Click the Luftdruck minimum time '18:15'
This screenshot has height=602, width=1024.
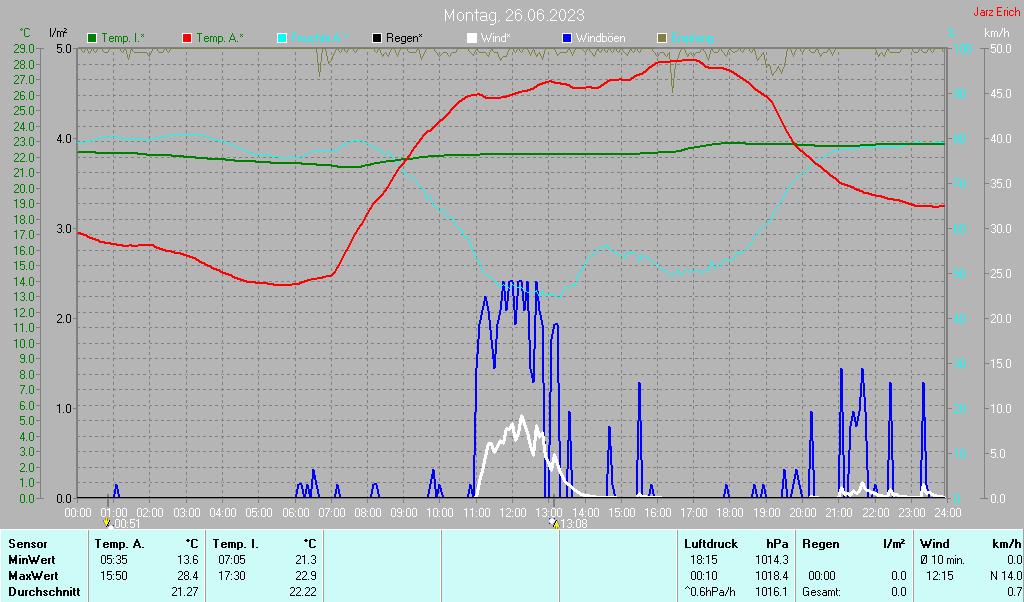click(703, 560)
